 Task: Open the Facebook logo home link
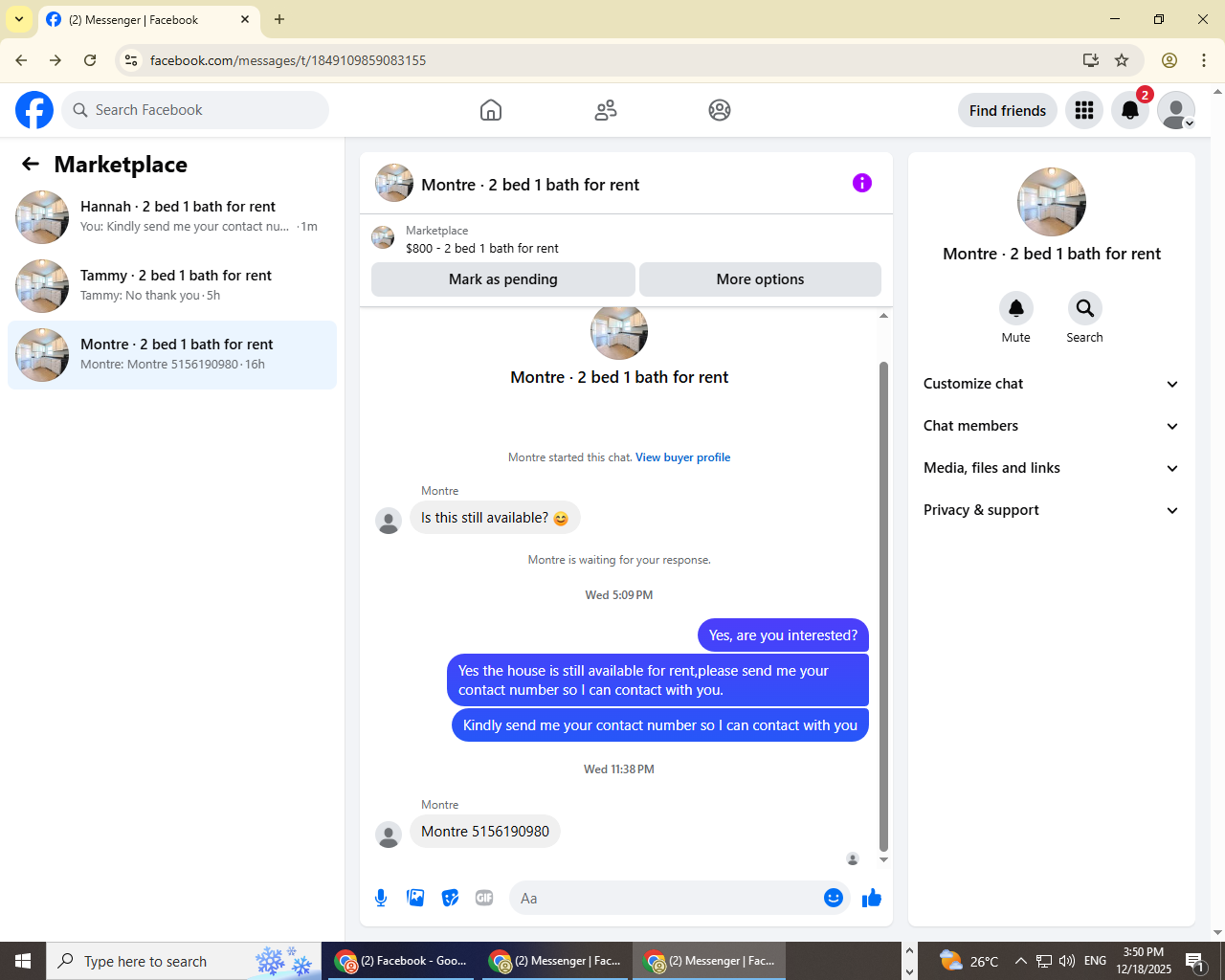[x=34, y=110]
